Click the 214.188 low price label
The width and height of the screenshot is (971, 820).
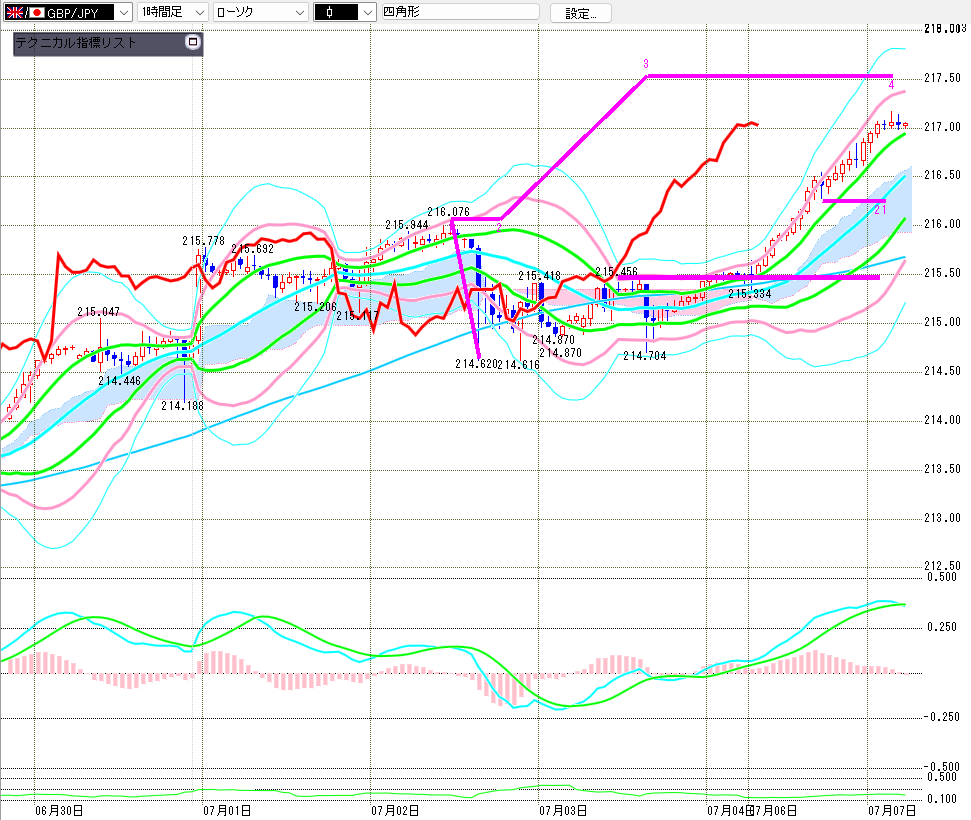click(x=182, y=406)
